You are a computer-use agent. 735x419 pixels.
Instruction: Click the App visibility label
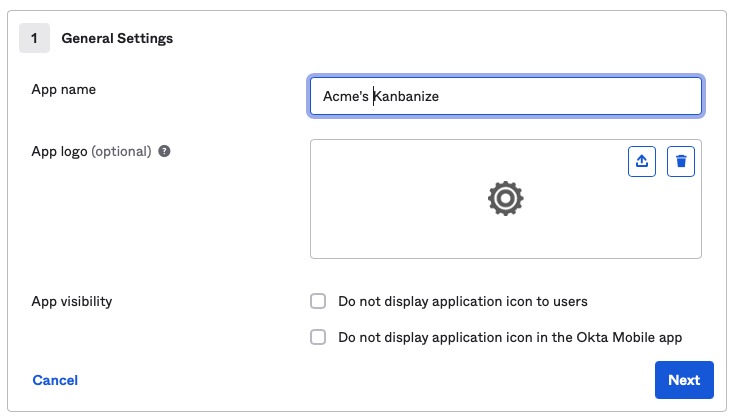72,301
